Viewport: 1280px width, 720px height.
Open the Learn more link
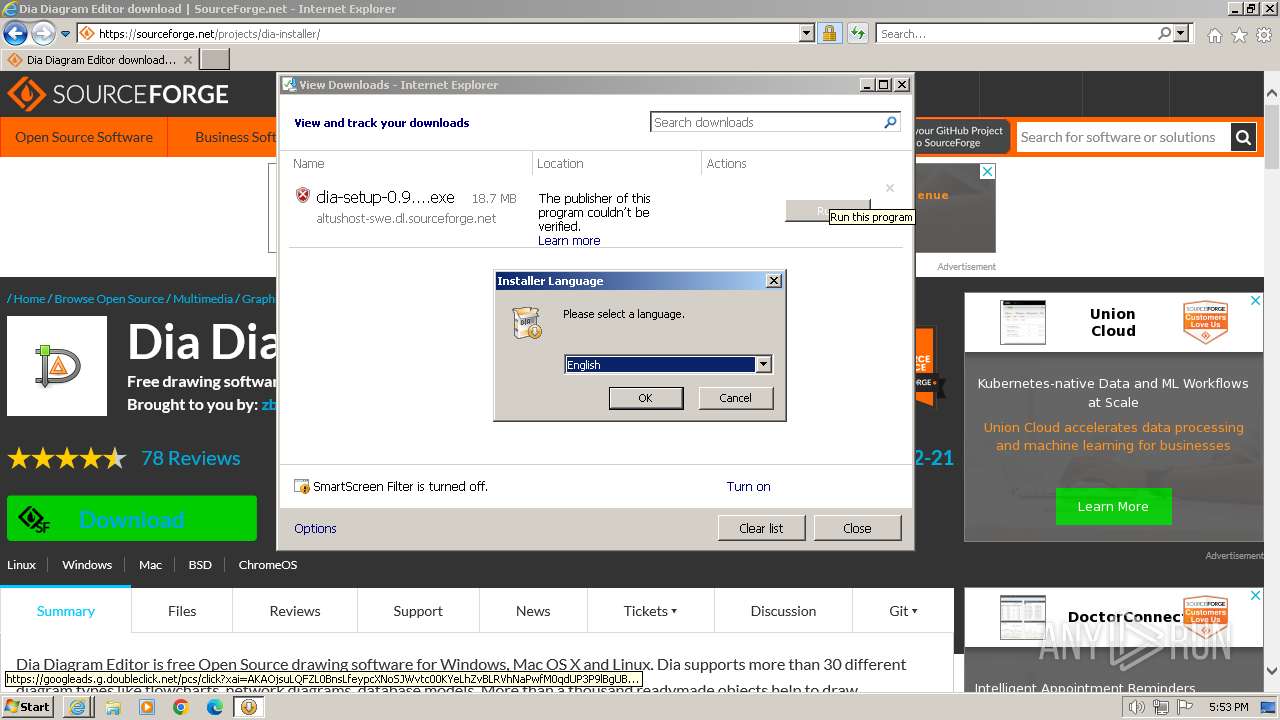[569, 241]
